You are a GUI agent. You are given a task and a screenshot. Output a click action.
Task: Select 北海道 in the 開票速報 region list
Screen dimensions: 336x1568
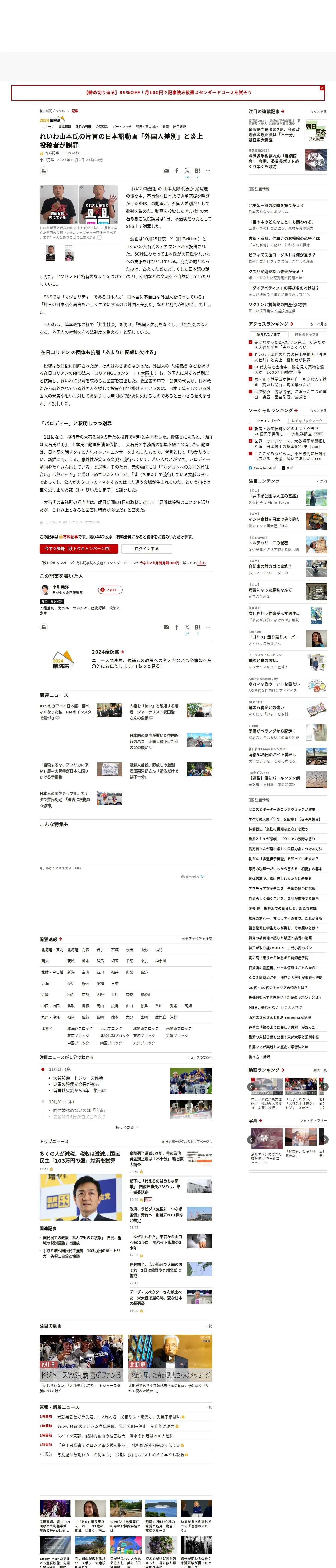tap(72, 950)
